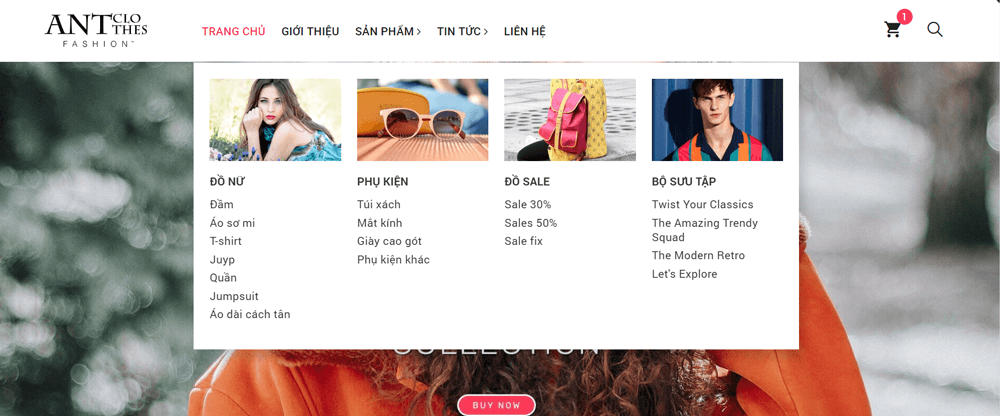The height and width of the screenshot is (416, 1000).
Task: Select the Bộ sưu tập man thumbnail
Action: [717, 120]
